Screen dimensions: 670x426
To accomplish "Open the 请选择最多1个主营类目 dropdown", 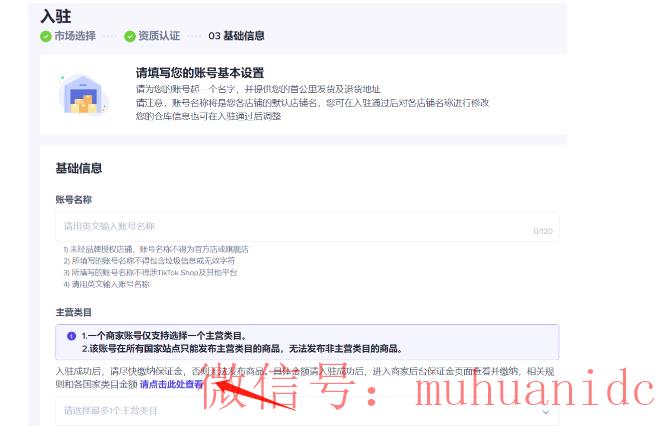I will click(x=307, y=411).
